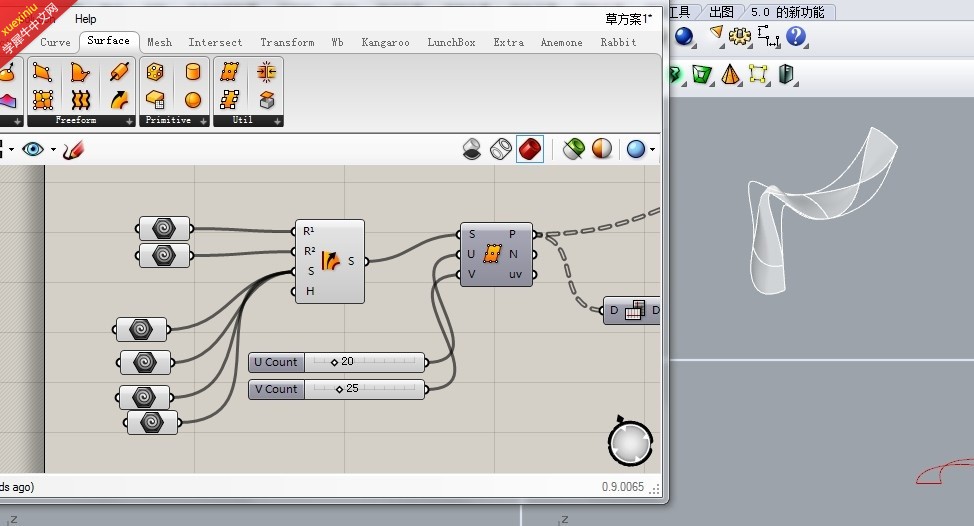
Task: Select the Brep Join icon
Action: coord(266,72)
